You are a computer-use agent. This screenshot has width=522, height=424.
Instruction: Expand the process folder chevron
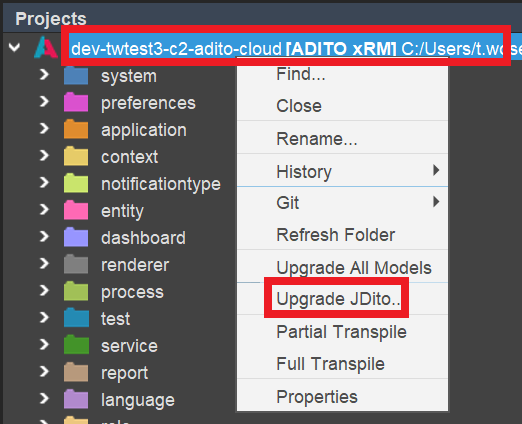pyautogui.click(x=44, y=291)
